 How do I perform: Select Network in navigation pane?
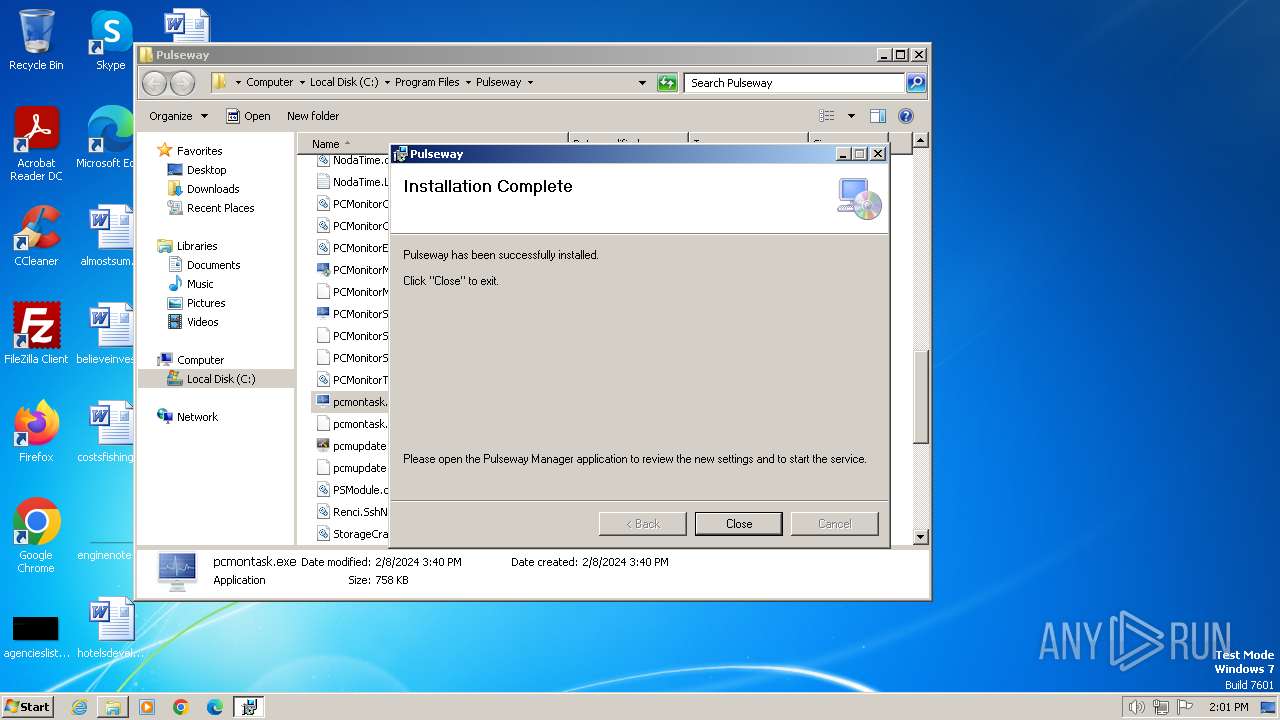[x=197, y=417]
